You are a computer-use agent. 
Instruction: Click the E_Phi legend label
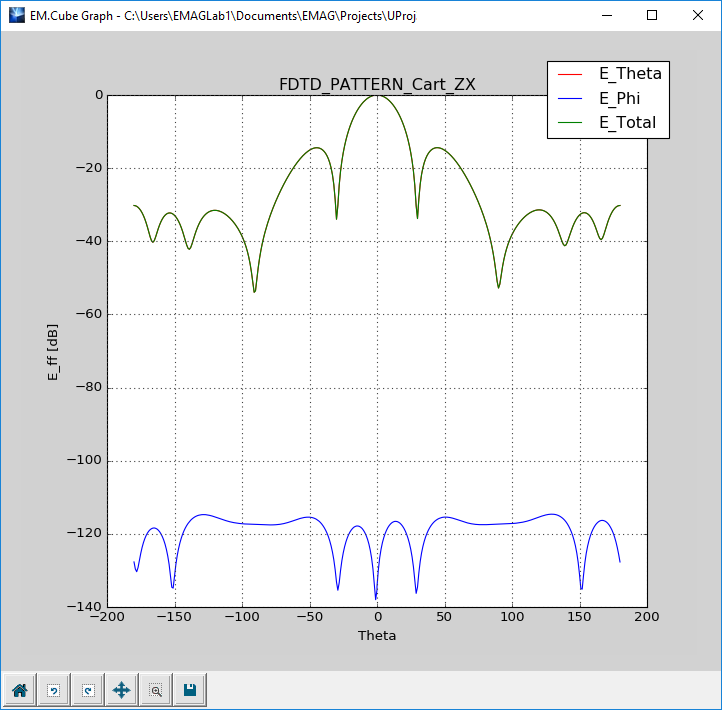620,98
